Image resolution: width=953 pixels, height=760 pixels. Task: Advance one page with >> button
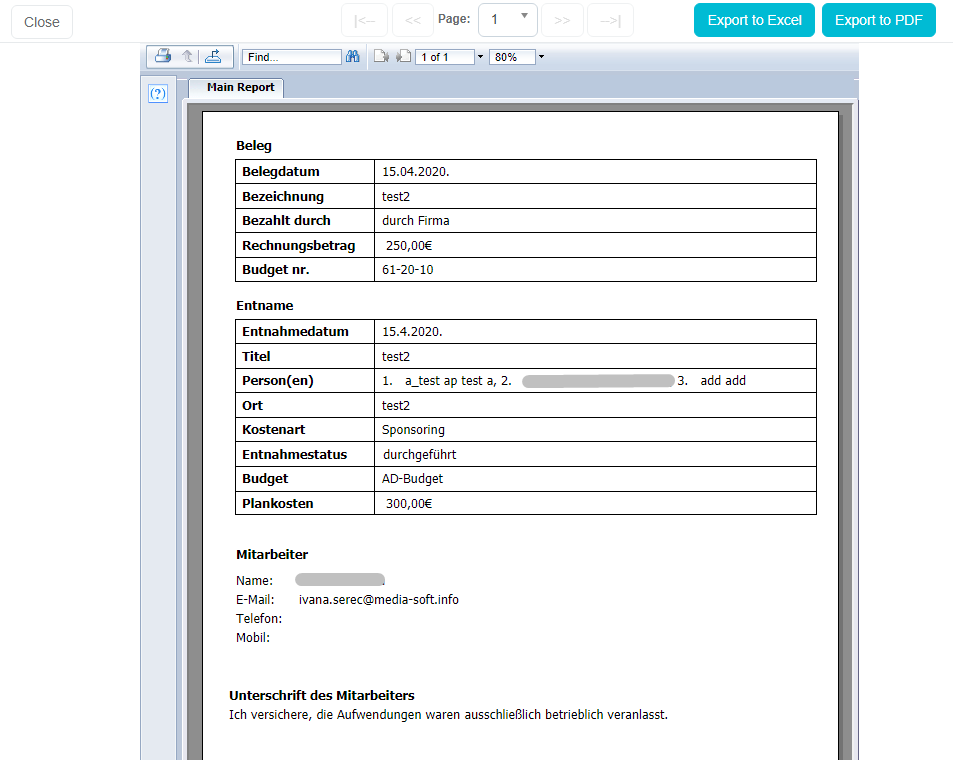pos(562,20)
